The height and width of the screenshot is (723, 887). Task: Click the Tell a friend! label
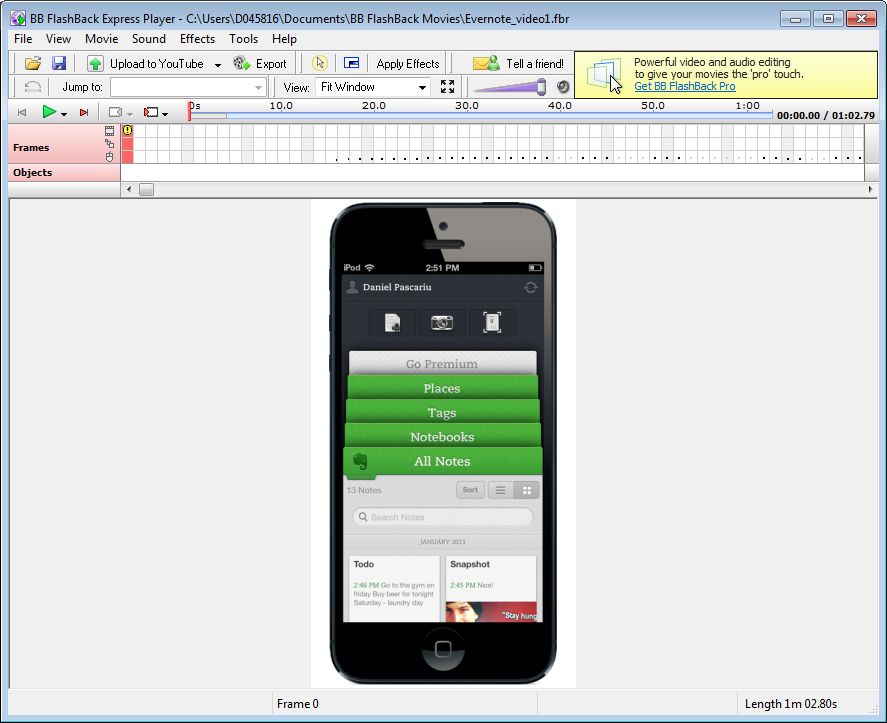click(535, 64)
